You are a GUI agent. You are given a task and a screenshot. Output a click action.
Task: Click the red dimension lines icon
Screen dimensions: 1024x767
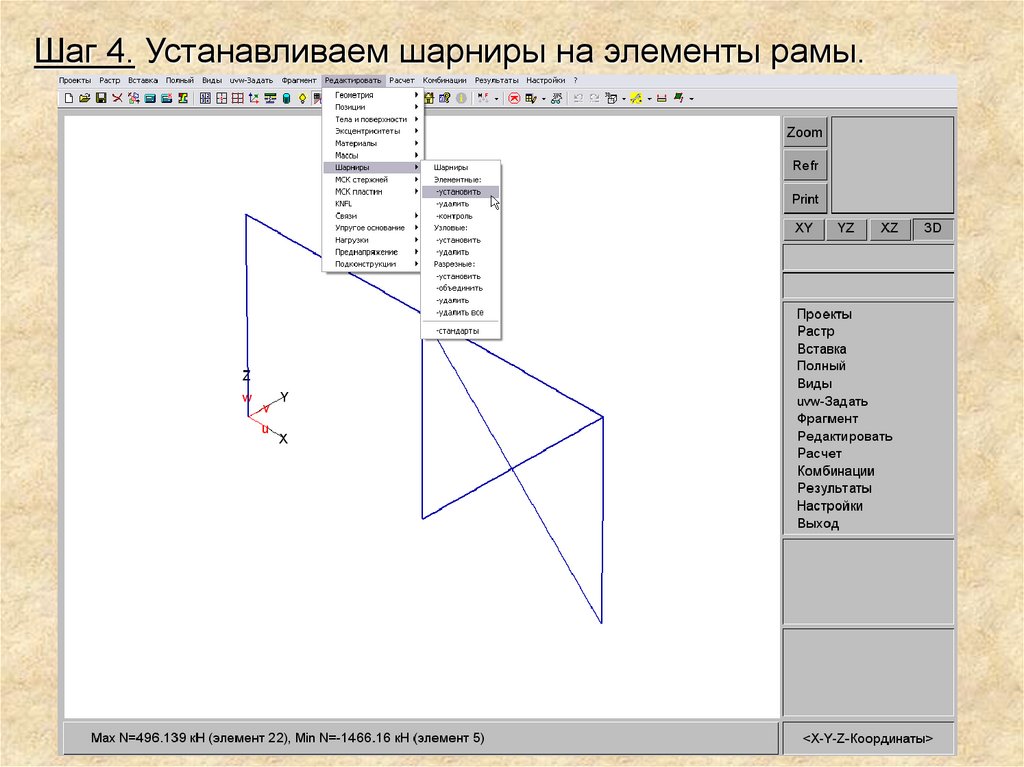[x=662, y=98]
